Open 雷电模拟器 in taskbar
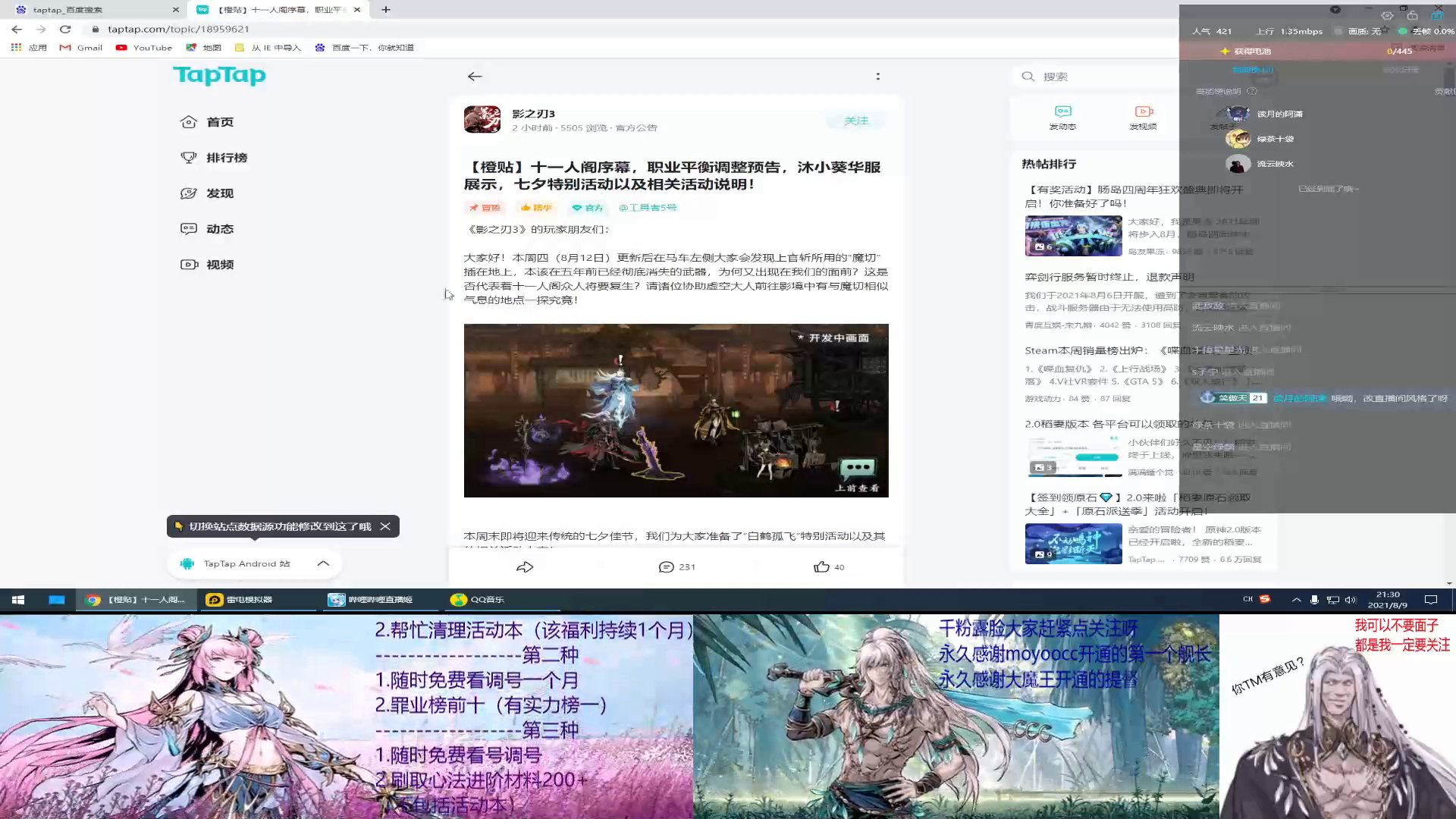The height and width of the screenshot is (819, 1456). tap(258, 599)
